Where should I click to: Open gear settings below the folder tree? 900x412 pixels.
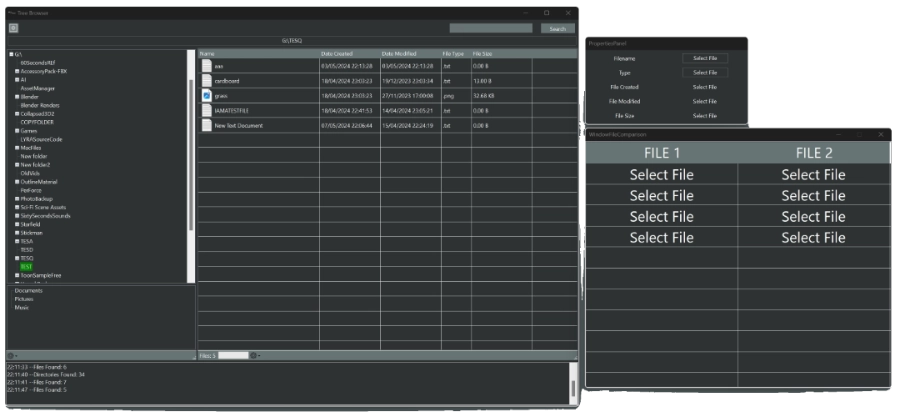coord(10,355)
